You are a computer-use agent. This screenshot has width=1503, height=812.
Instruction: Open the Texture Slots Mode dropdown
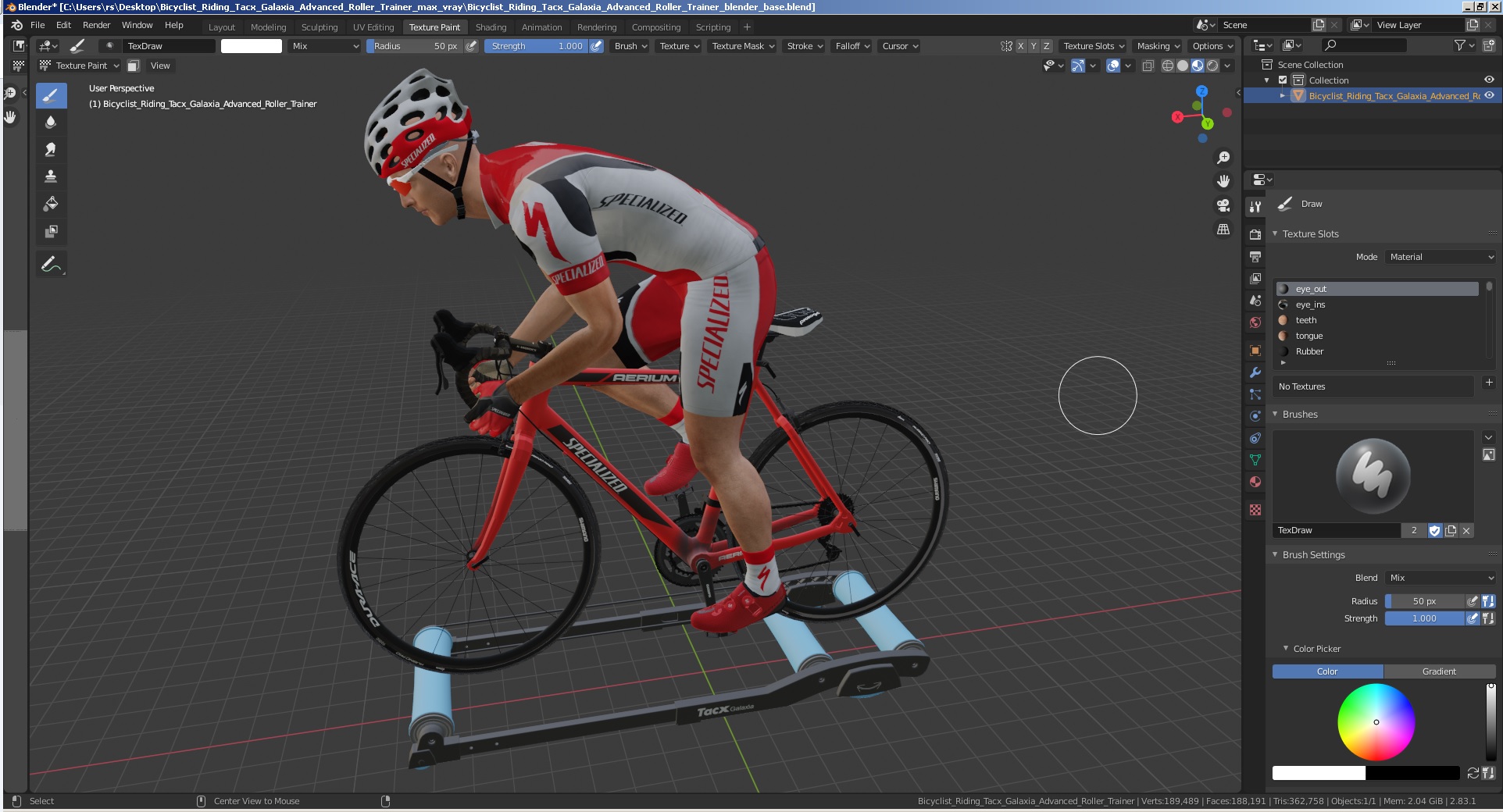pyautogui.click(x=1441, y=257)
